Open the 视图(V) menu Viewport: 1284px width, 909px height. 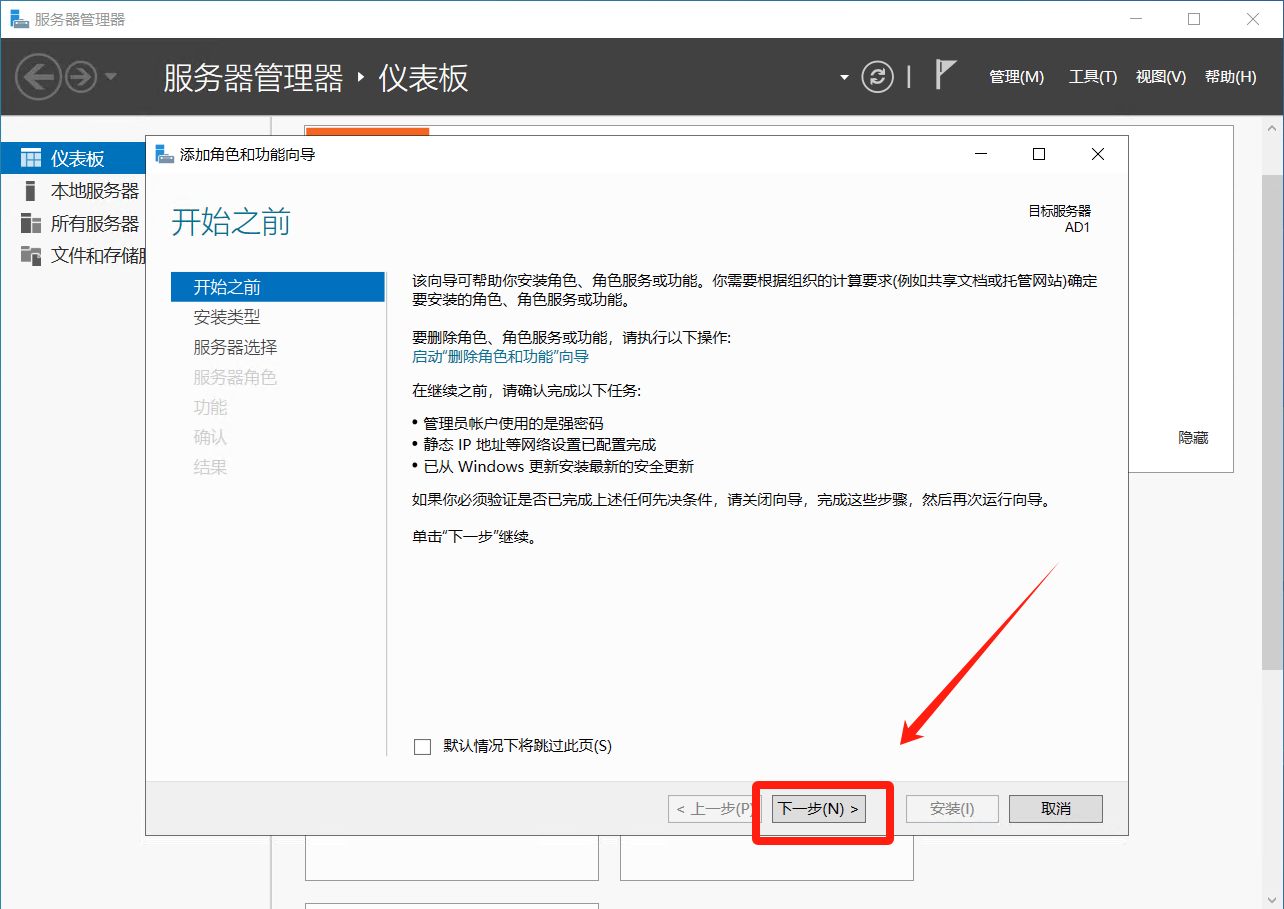point(1160,77)
